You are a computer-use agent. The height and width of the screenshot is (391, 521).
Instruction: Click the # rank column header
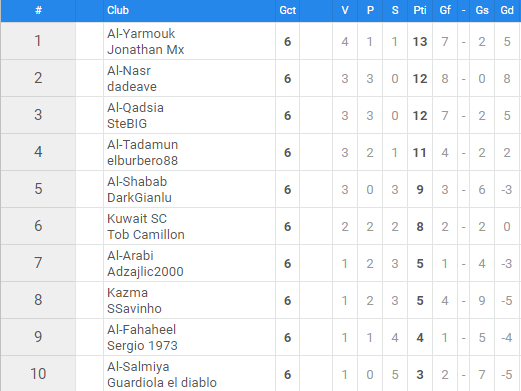(x=38, y=10)
